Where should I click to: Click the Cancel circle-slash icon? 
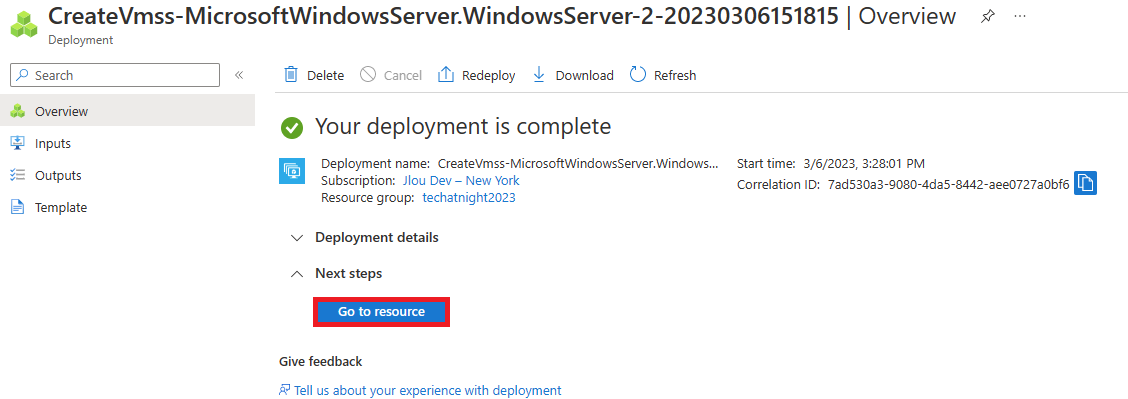(x=368, y=75)
